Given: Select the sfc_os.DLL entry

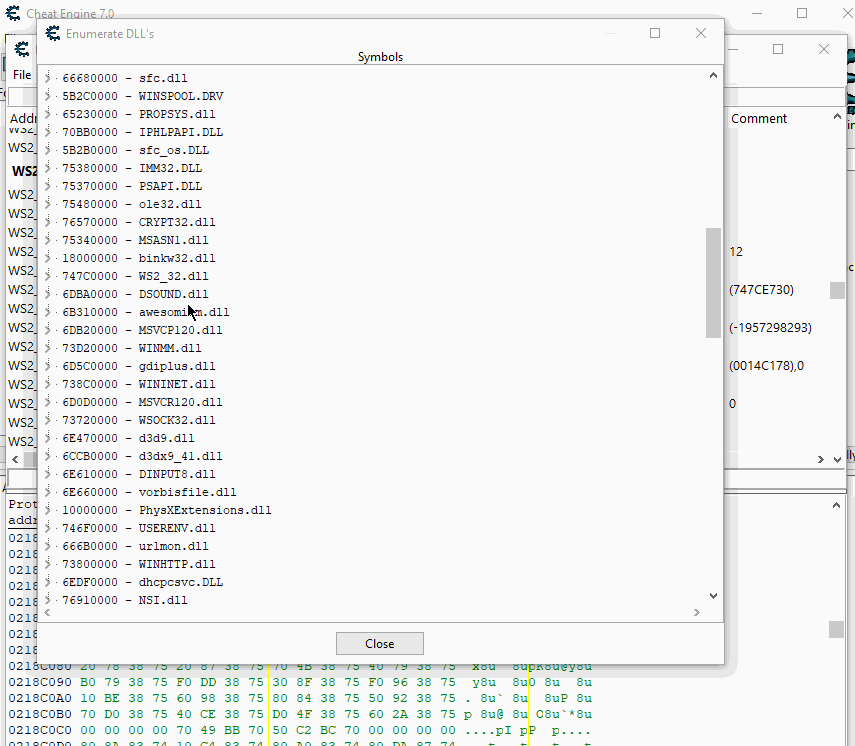Looking at the screenshot, I should coord(135,150).
